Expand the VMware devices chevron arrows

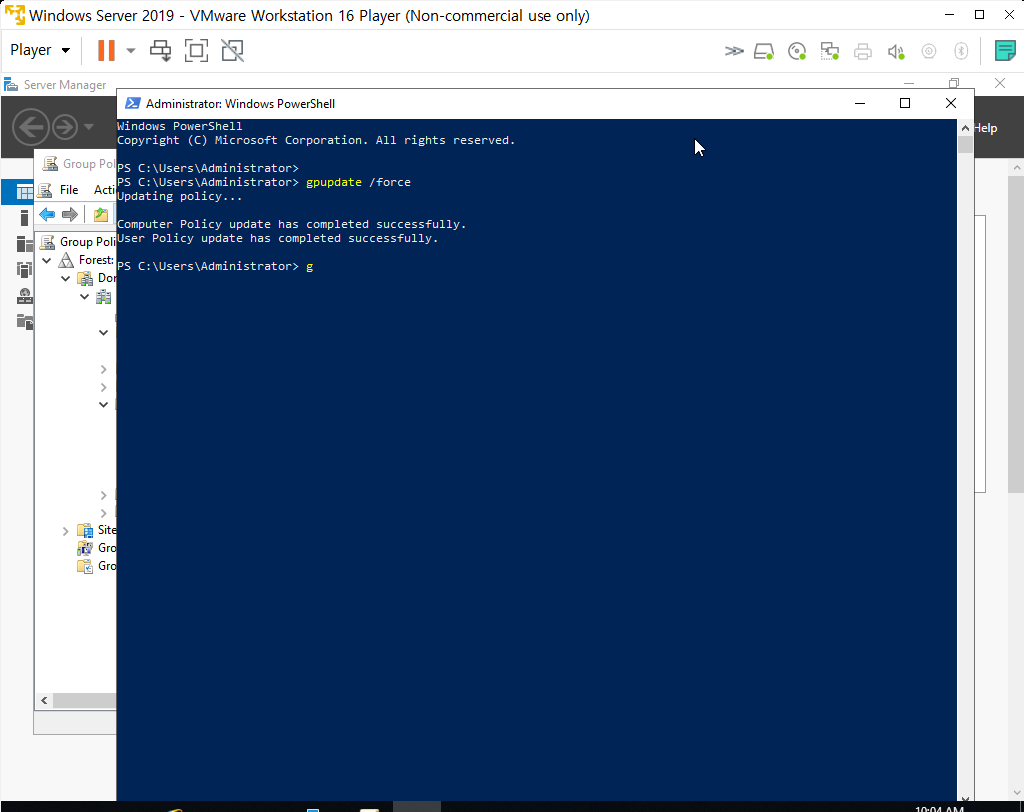[734, 51]
